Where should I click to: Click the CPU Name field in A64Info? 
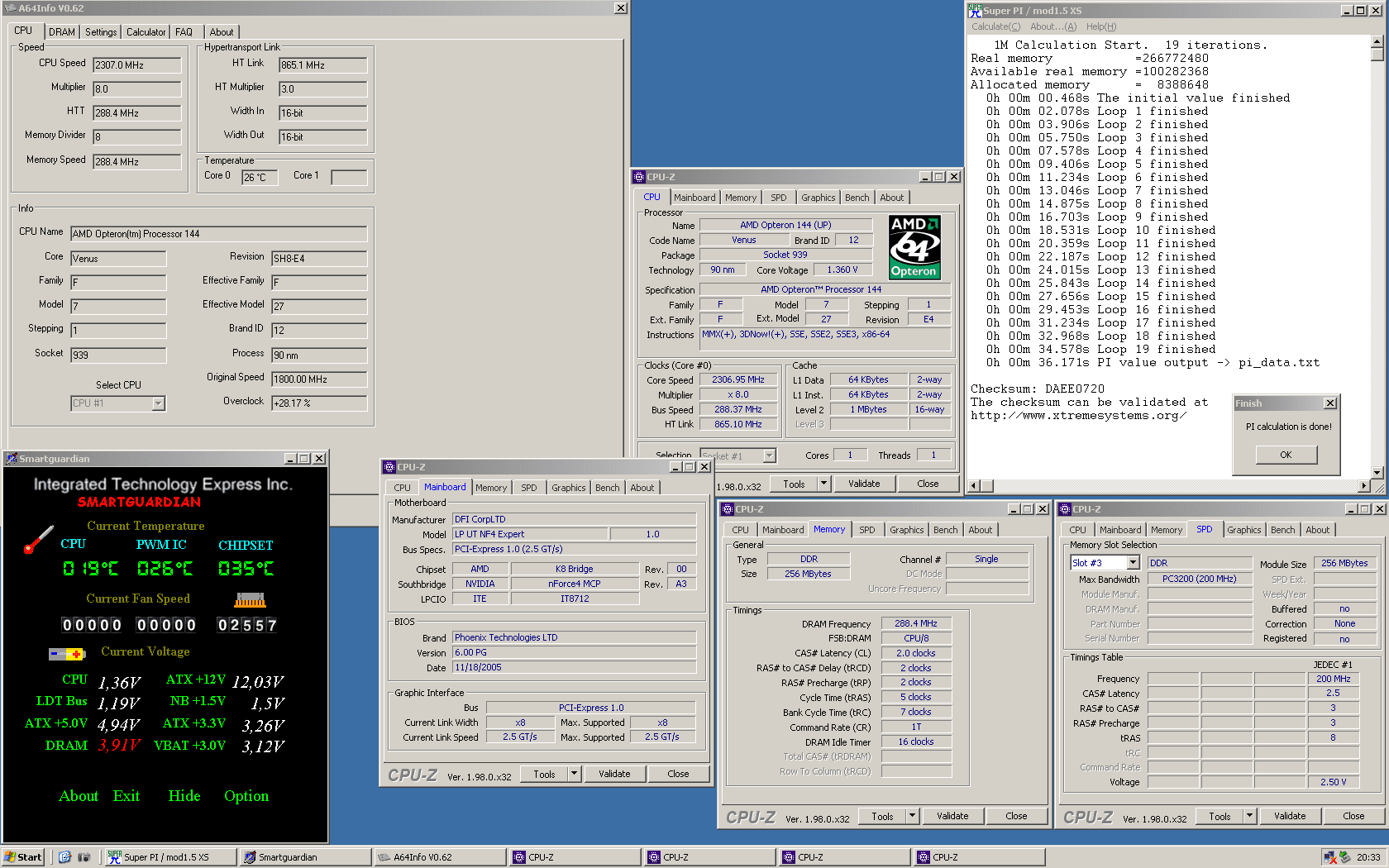pyautogui.click(x=218, y=234)
